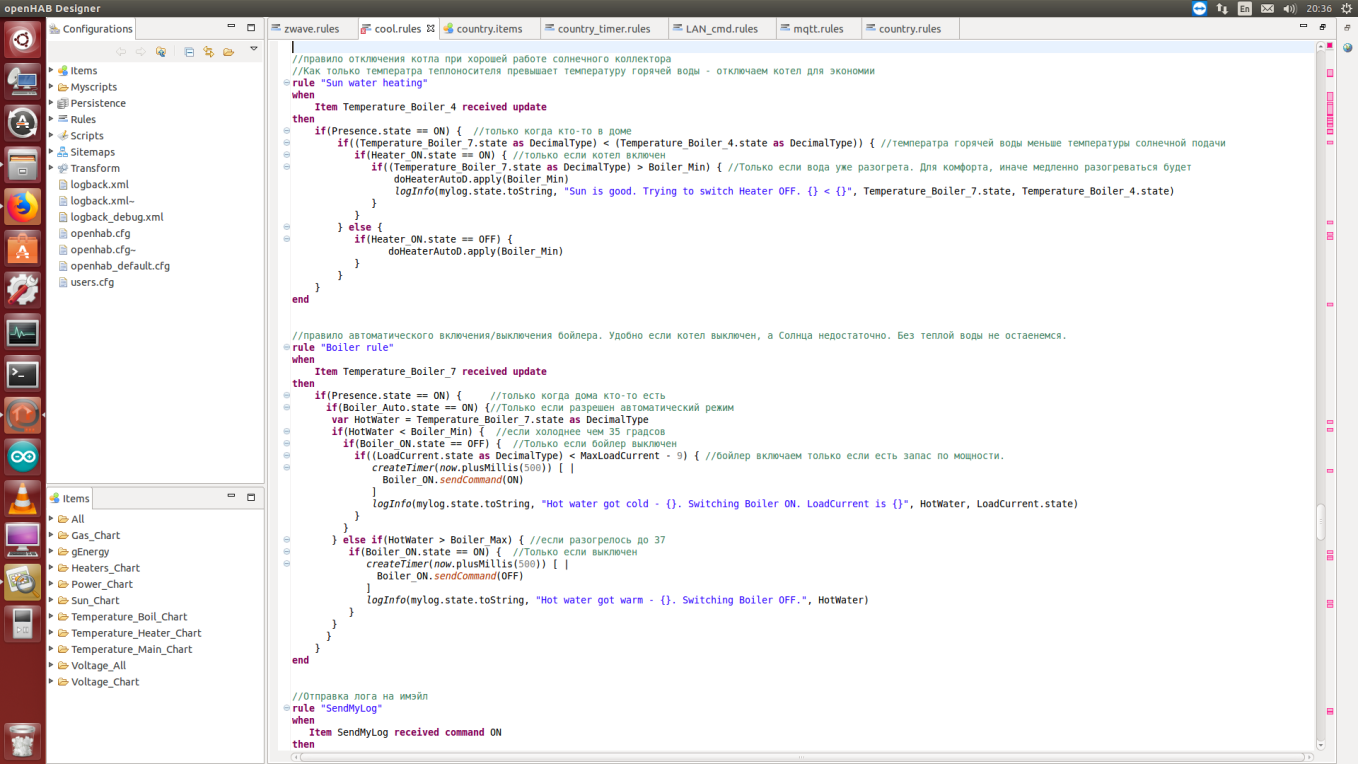Click the folder icon with blue up arrow

[x=161, y=52]
